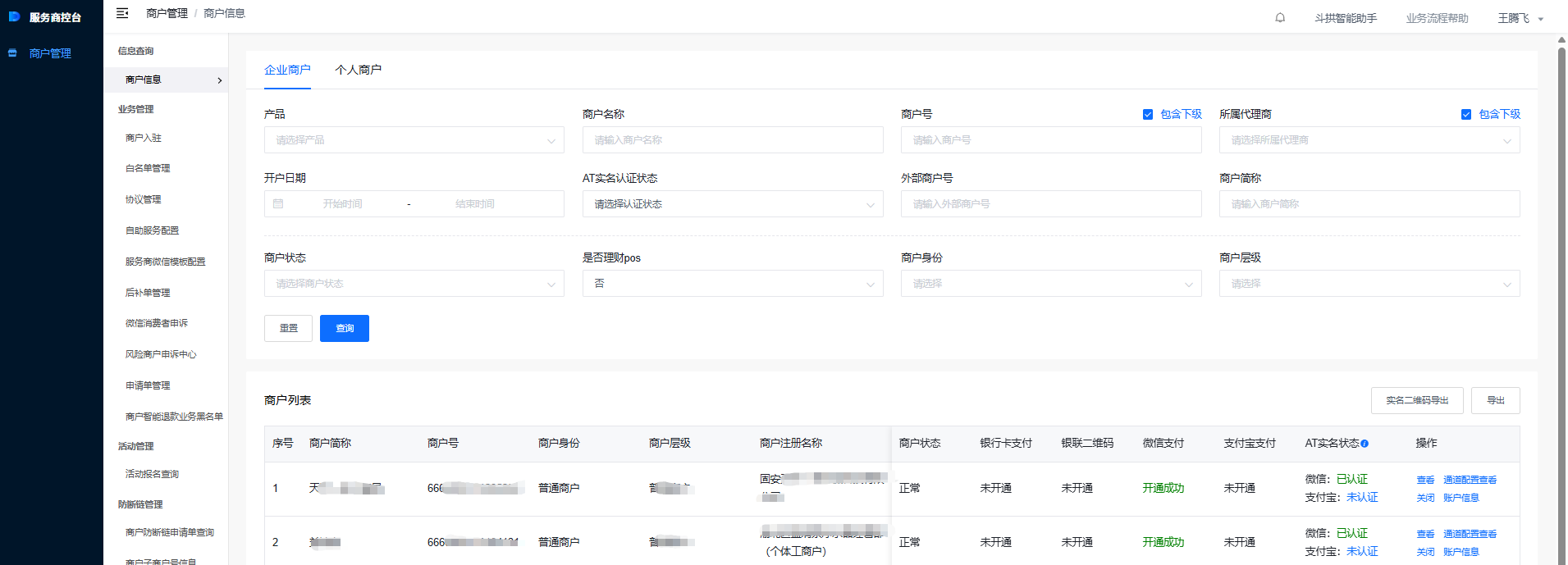Click the 商户简称 input field
This screenshot has height=565, width=1568.
coord(1369,204)
